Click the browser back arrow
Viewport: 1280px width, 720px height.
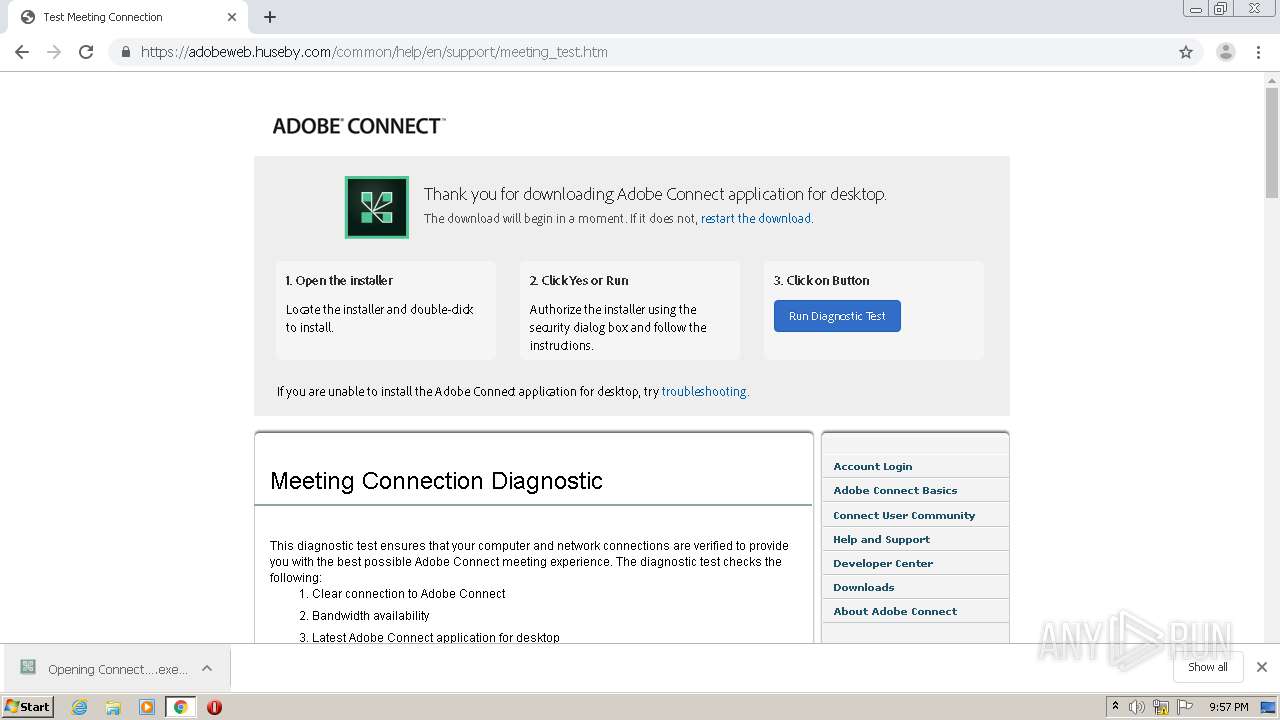pos(22,52)
